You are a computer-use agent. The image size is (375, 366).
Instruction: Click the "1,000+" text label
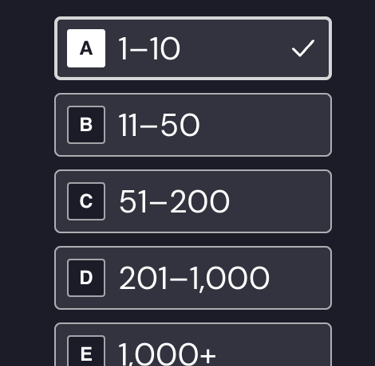(x=167, y=354)
